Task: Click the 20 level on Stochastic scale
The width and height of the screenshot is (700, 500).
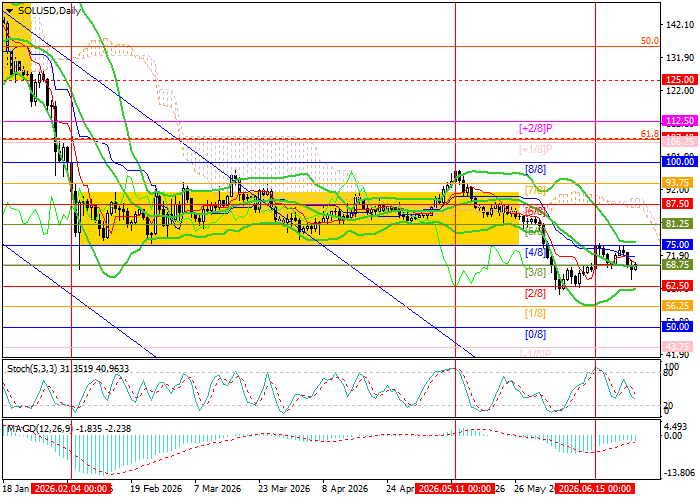Action: pyautogui.click(x=668, y=406)
